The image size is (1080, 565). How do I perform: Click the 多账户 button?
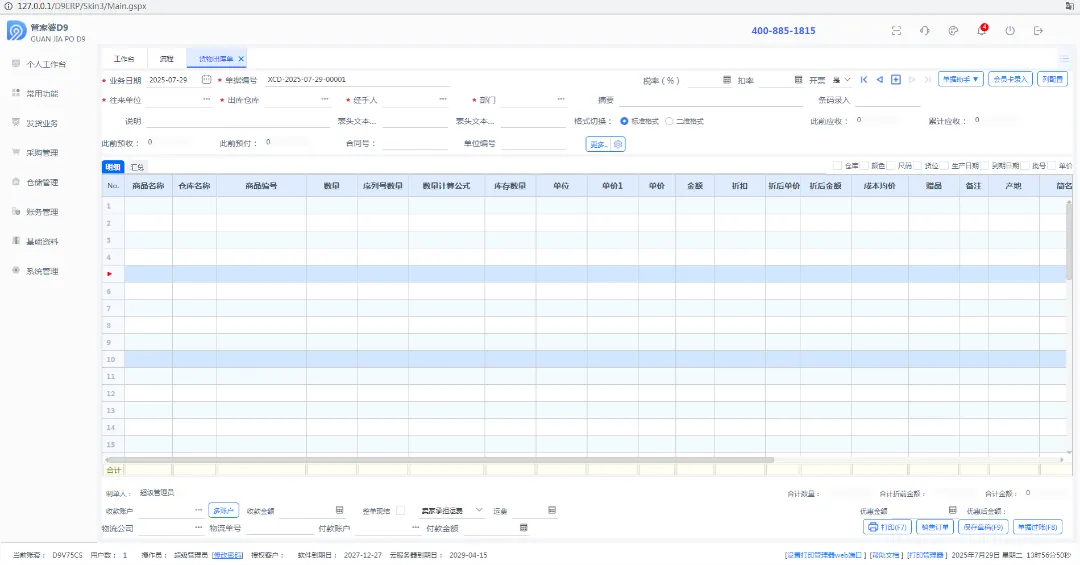pyautogui.click(x=223, y=511)
